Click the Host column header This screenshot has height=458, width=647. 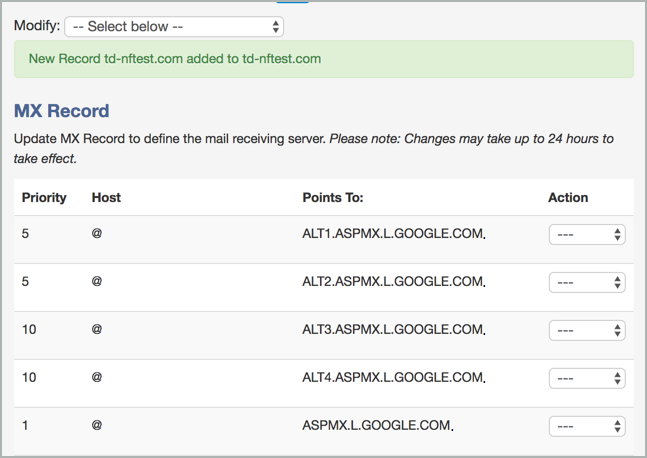coord(106,197)
